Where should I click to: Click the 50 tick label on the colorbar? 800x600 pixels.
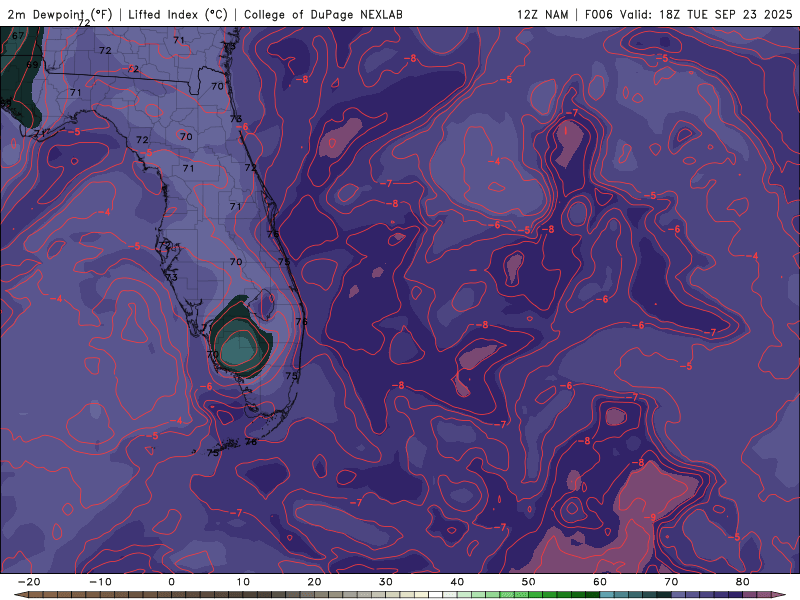click(529, 582)
